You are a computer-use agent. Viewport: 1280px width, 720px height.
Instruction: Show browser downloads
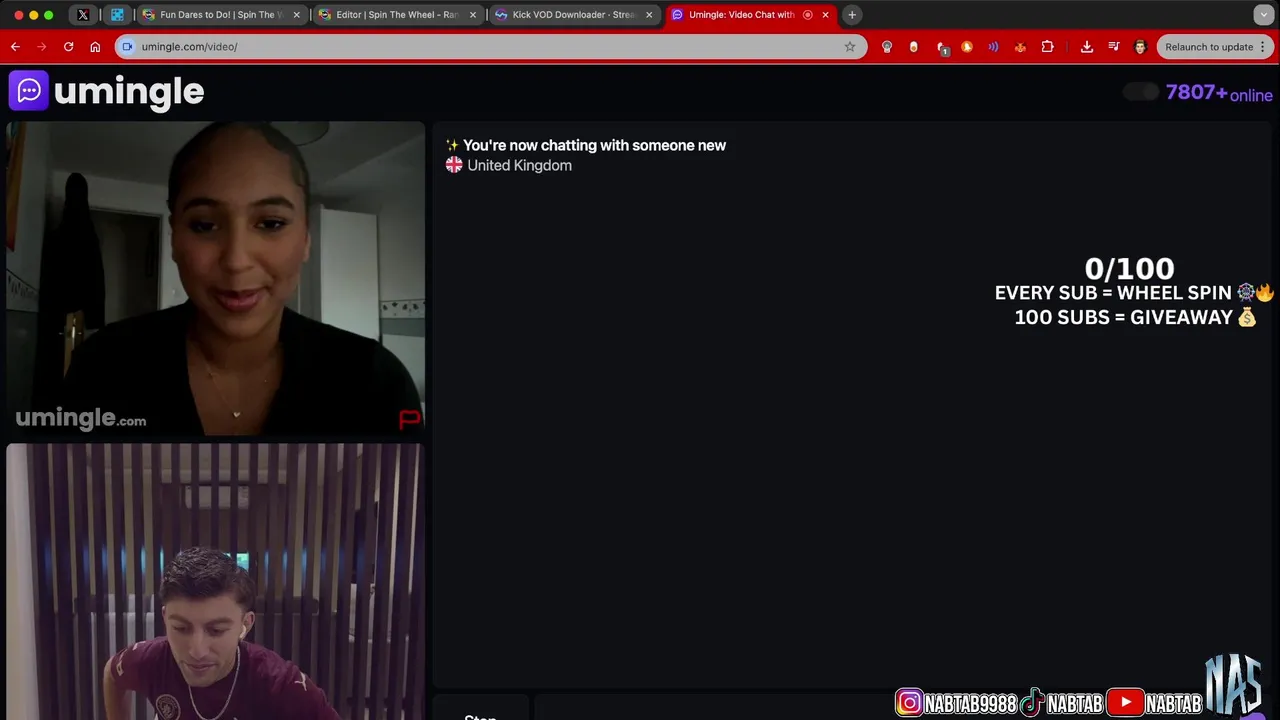coord(1087,47)
